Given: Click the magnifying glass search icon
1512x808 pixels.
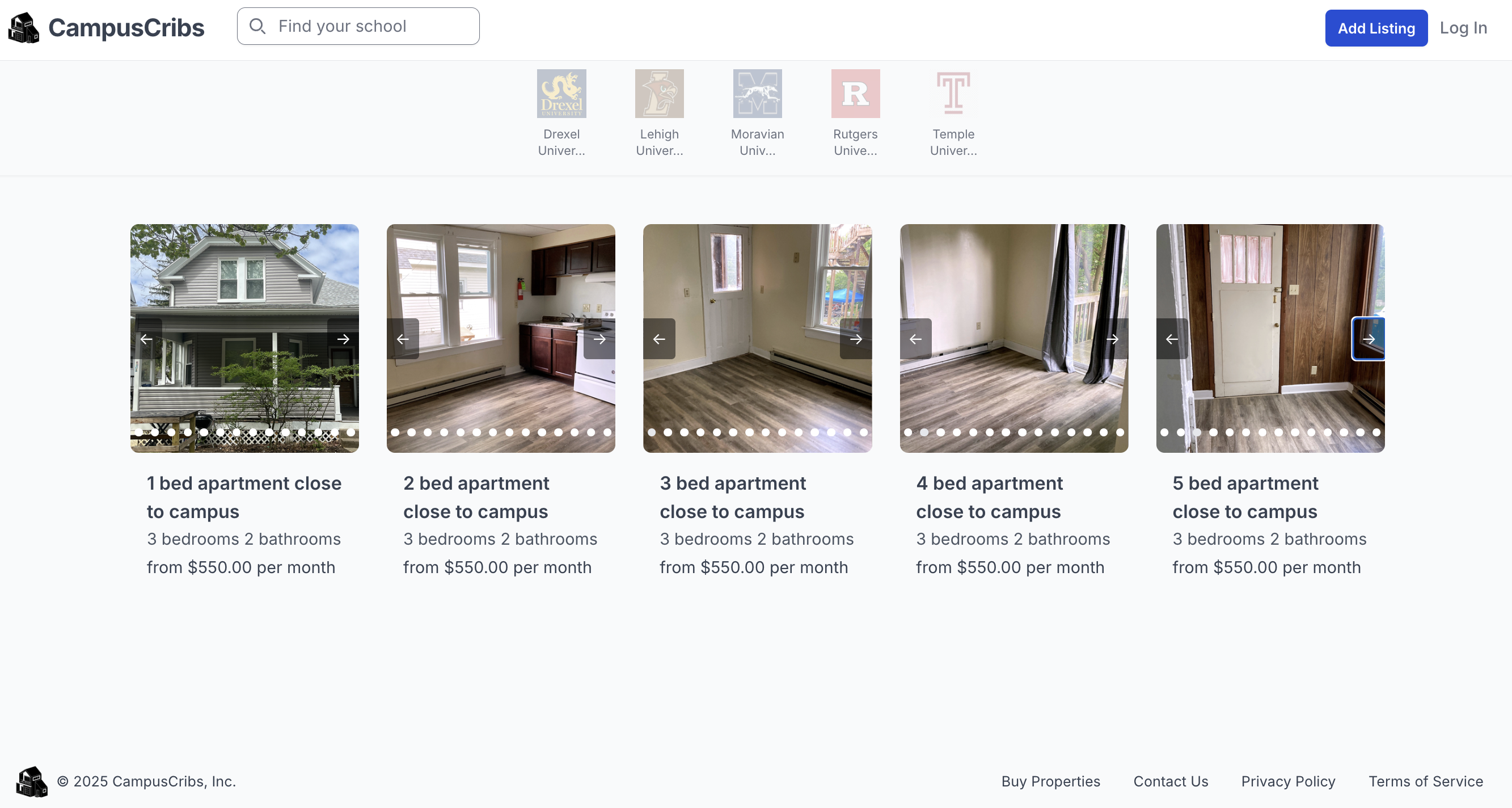Looking at the screenshot, I should click(x=257, y=26).
